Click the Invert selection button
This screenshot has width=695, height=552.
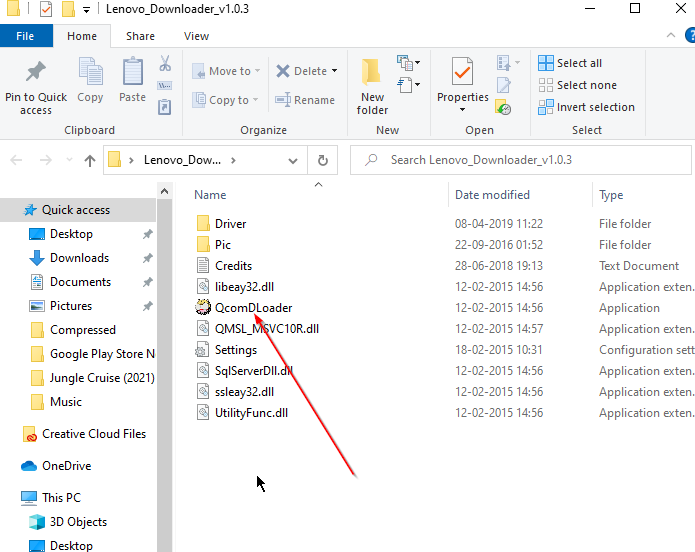(x=586, y=107)
